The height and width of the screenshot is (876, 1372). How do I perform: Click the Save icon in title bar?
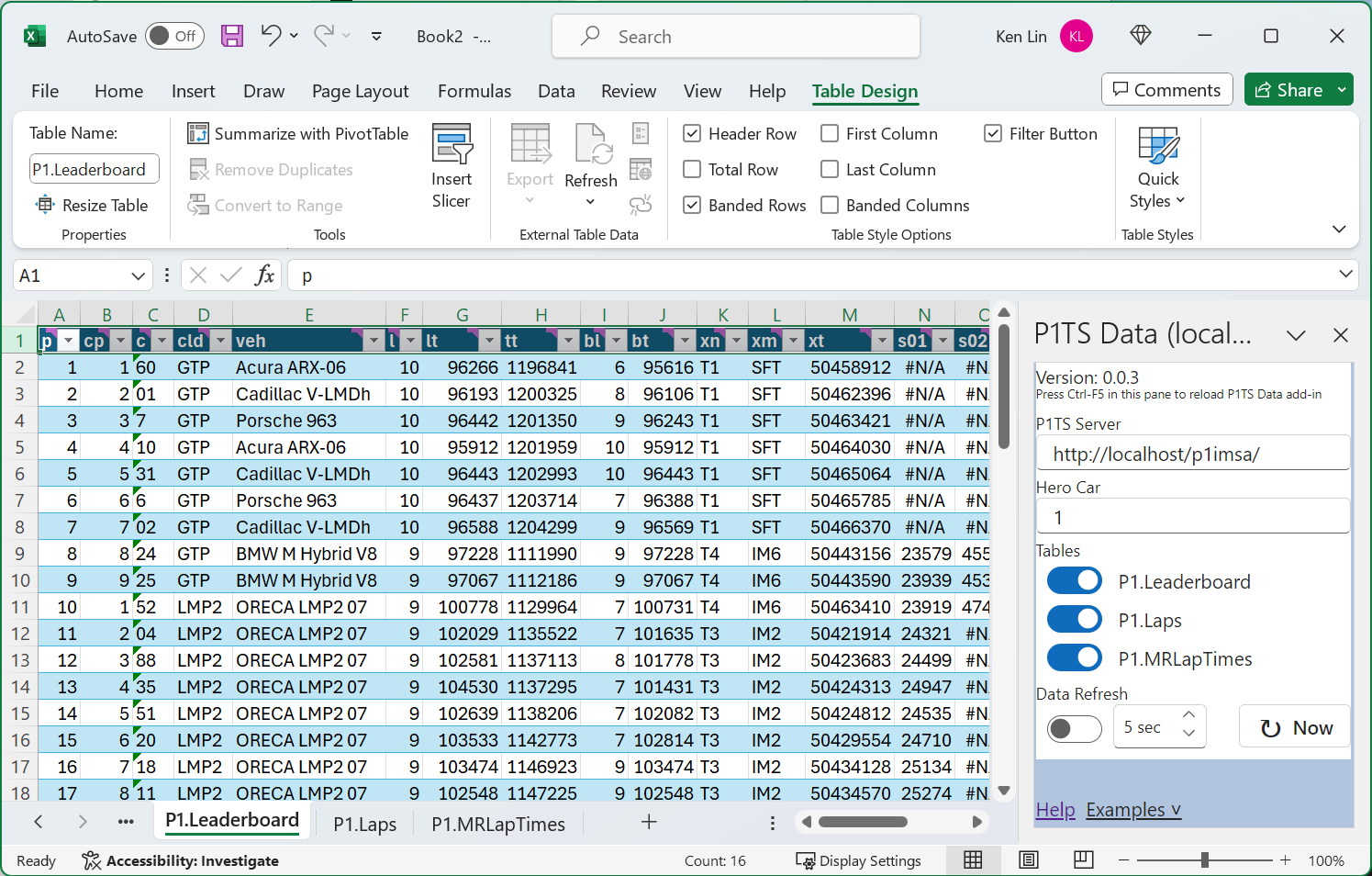tap(232, 36)
